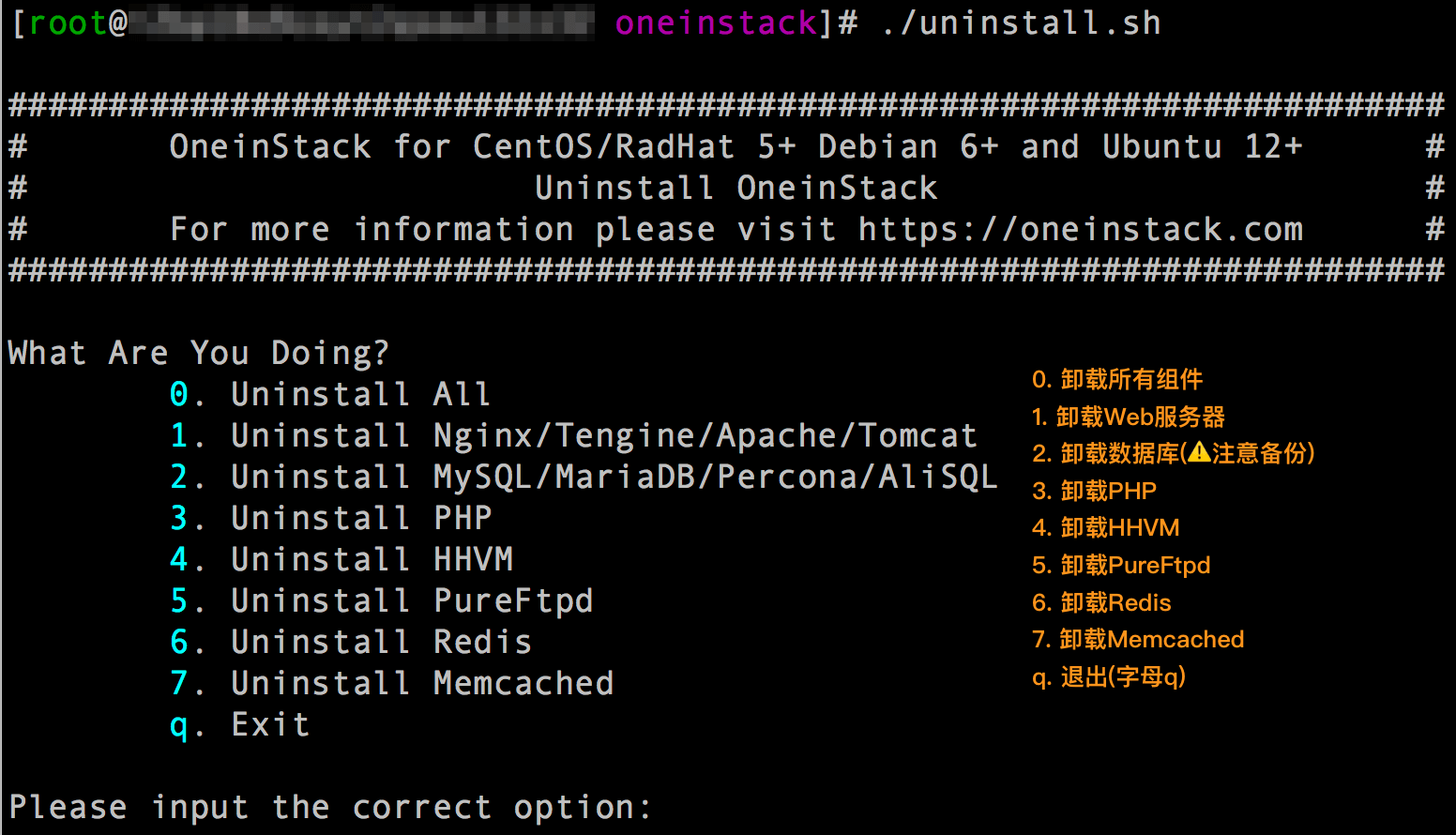1456x835 pixels.
Task: Select the Uninstall PureFtpd entry
Action: click(x=382, y=601)
